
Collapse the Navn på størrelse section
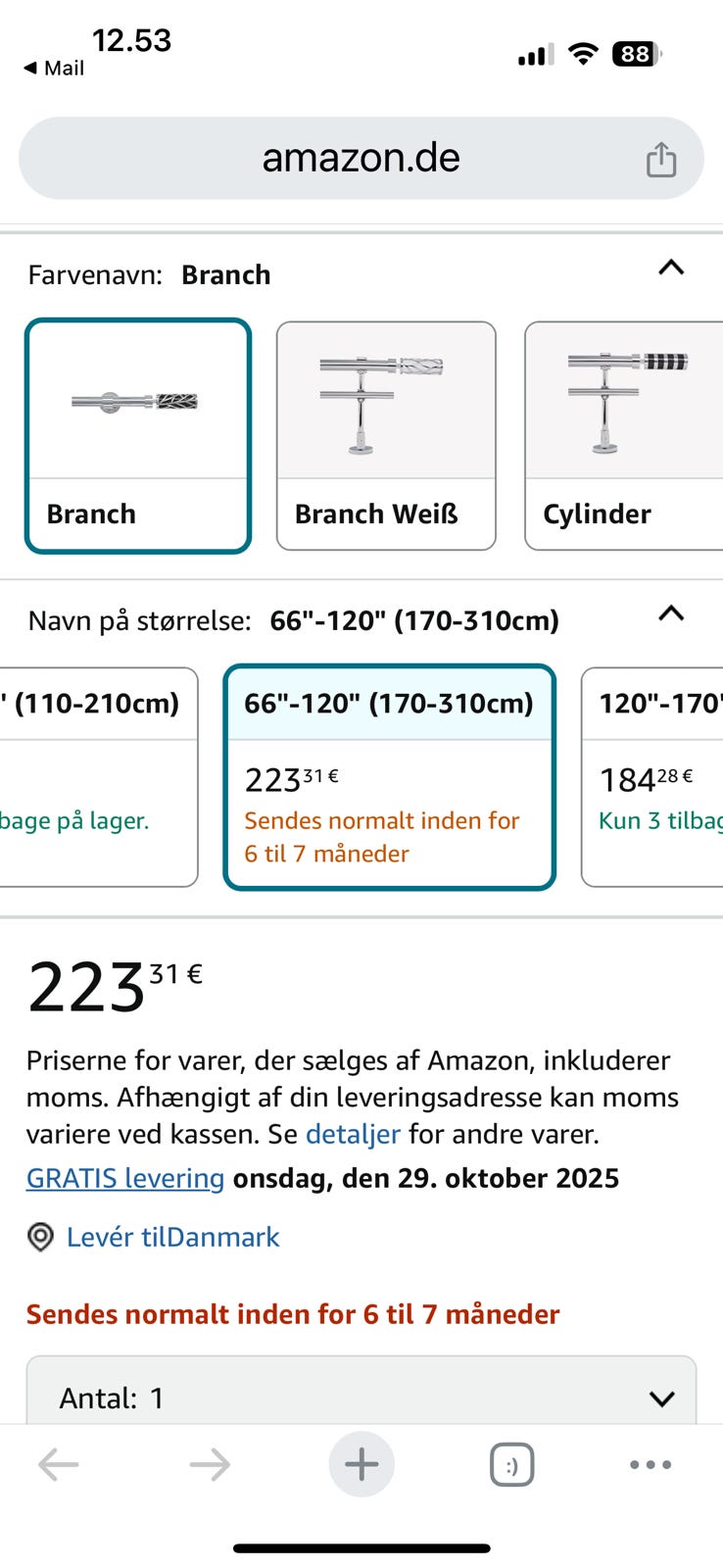tap(671, 613)
